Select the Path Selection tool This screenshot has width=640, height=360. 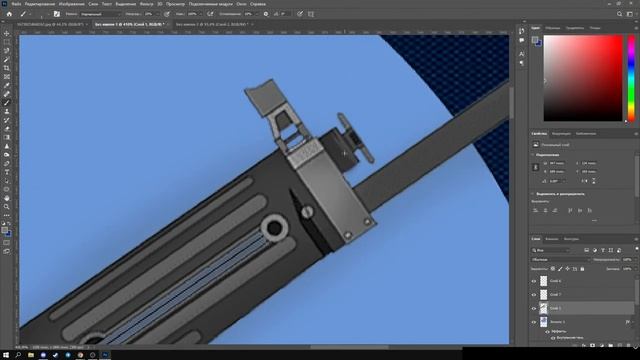(7, 180)
